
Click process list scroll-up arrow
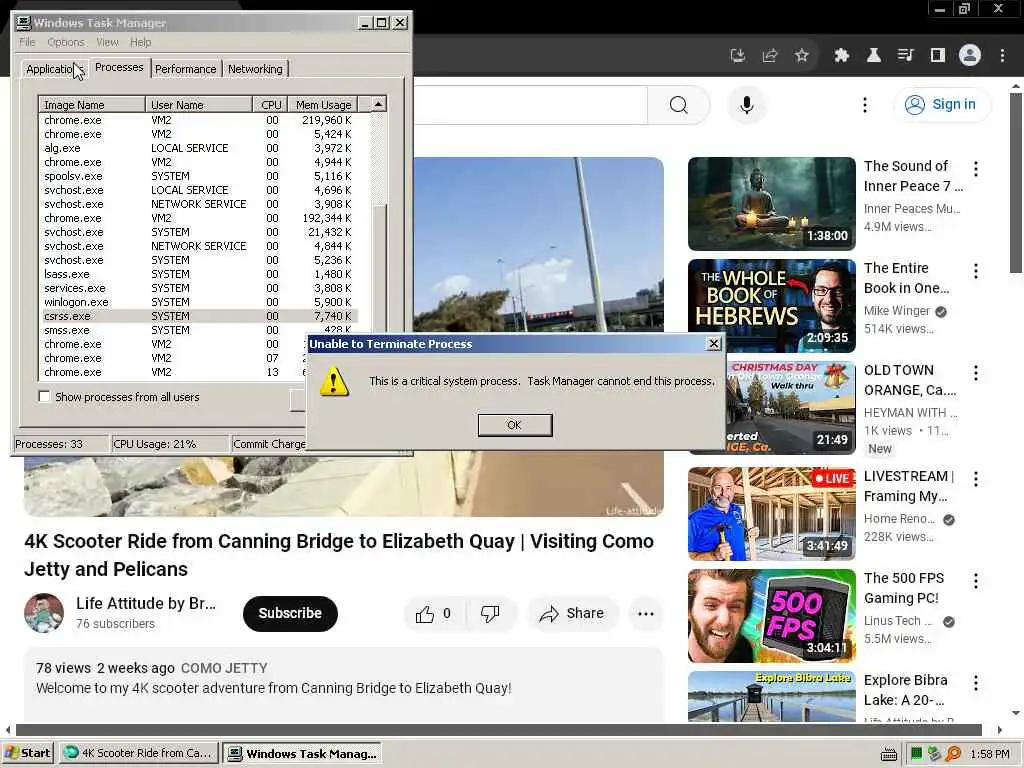point(379,104)
